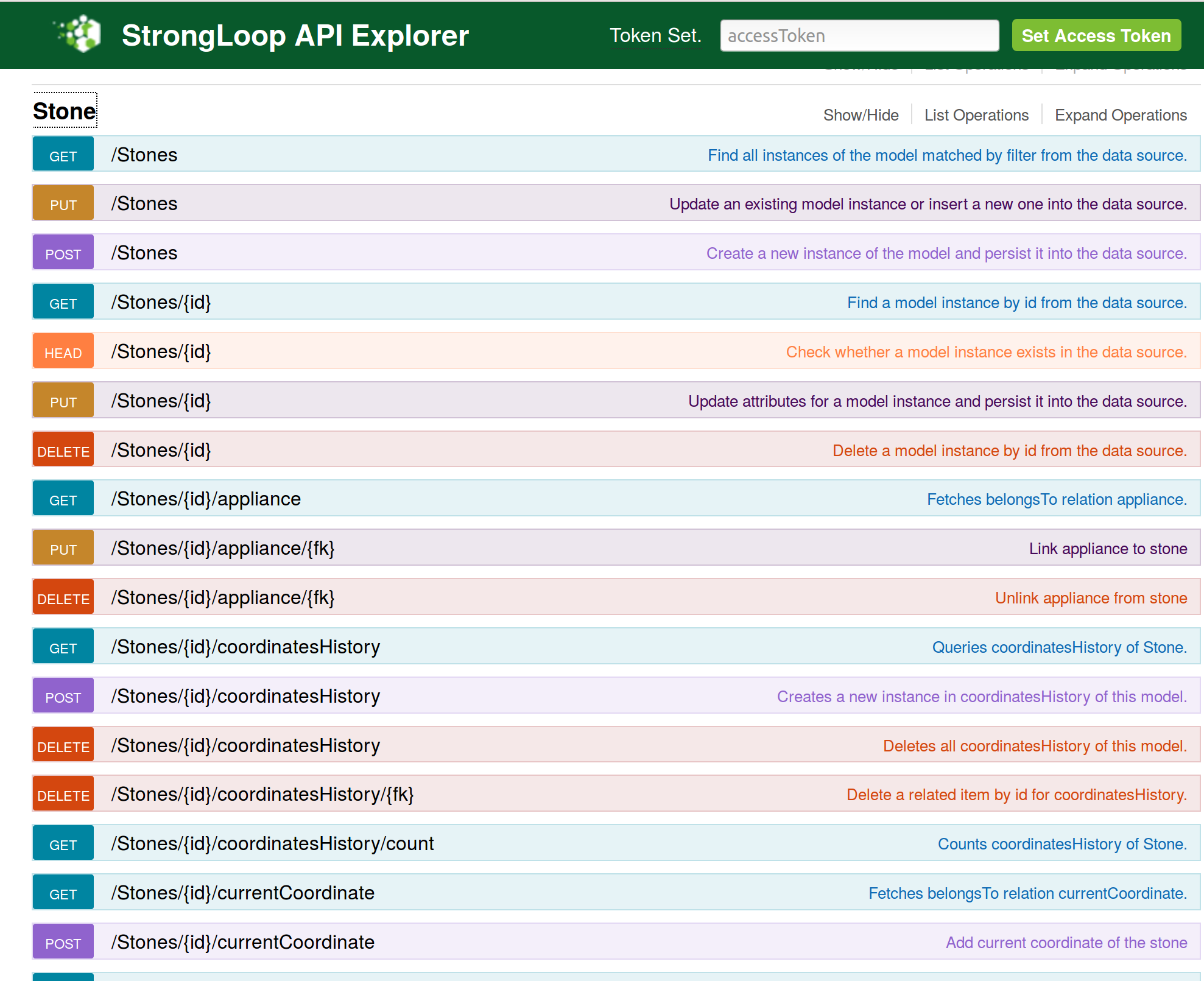Select List Operations for Stone
Image resolution: width=1204 pixels, height=981 pixels.
[x=976, y=115]
